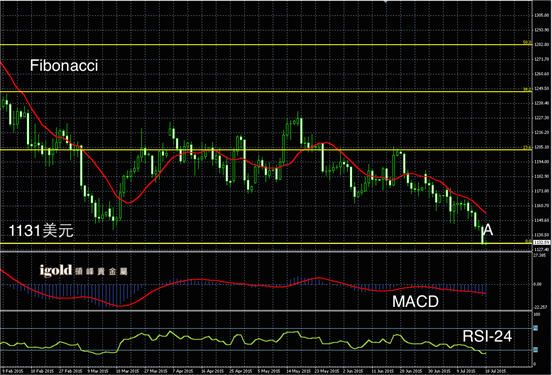Click the 1305.00 price axis label

[542, 15]
